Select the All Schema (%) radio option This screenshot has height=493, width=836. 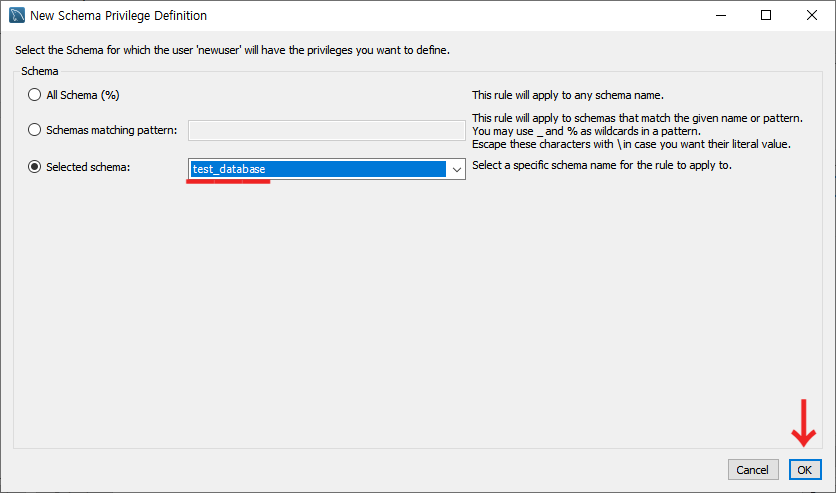coord(35,95)
